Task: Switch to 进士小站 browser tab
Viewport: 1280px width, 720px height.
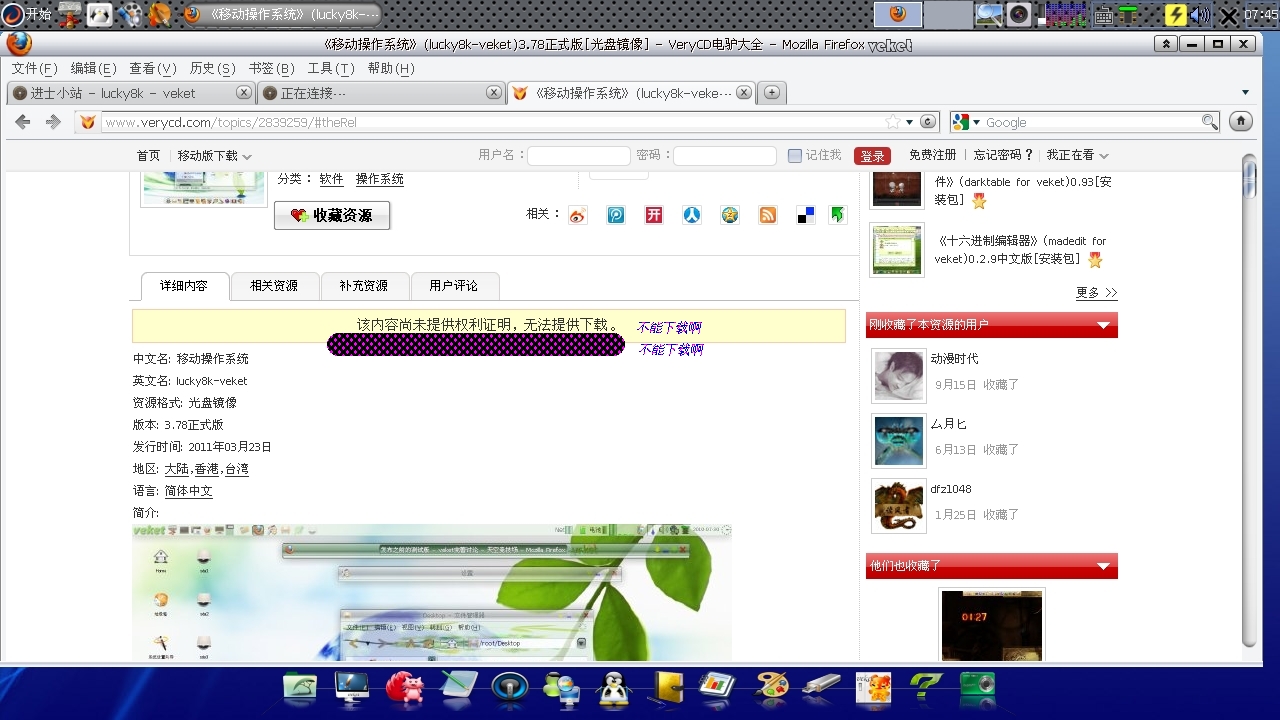Action: (131, 93)
